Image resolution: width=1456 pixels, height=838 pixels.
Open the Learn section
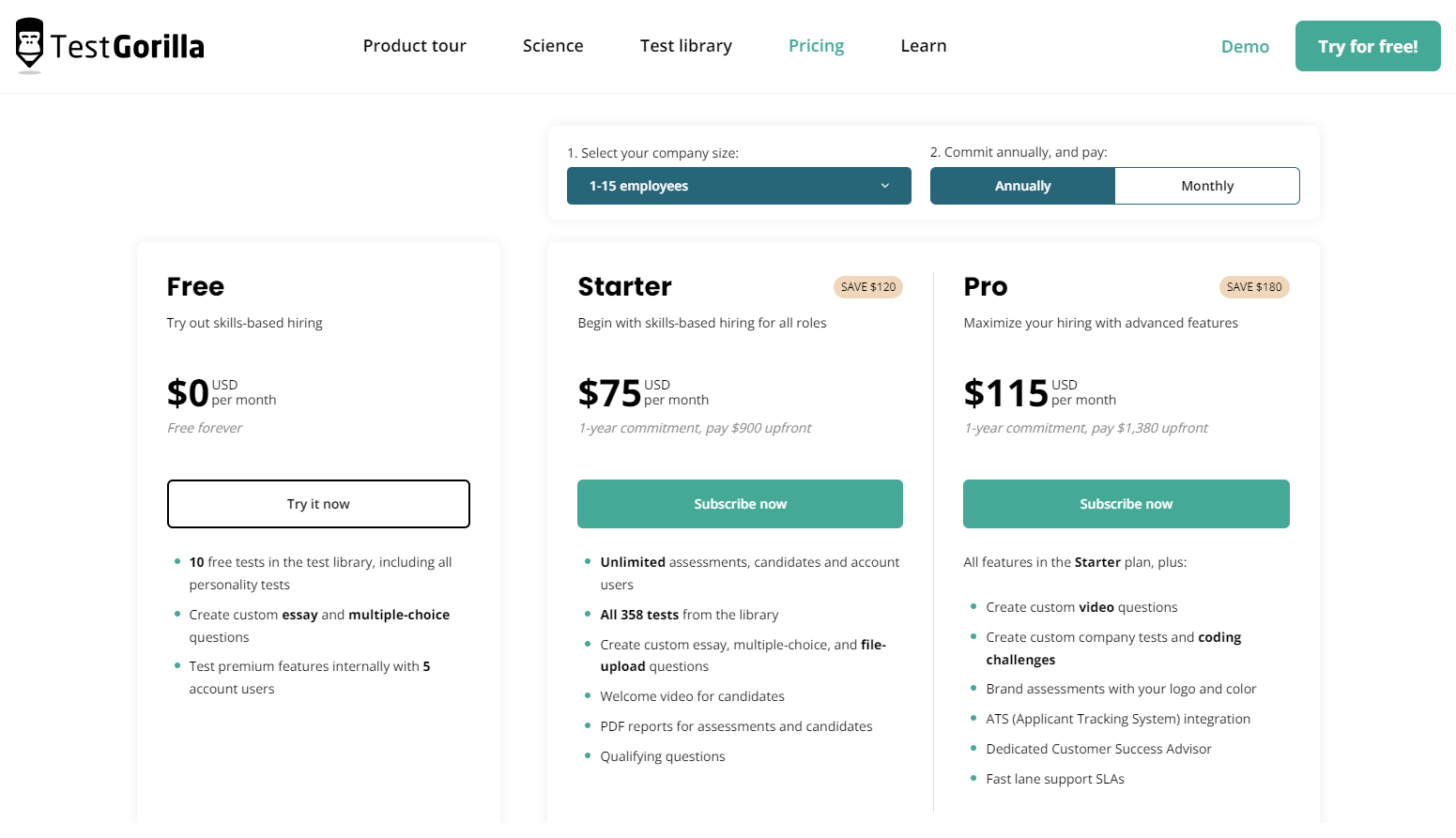click(923, 45)
